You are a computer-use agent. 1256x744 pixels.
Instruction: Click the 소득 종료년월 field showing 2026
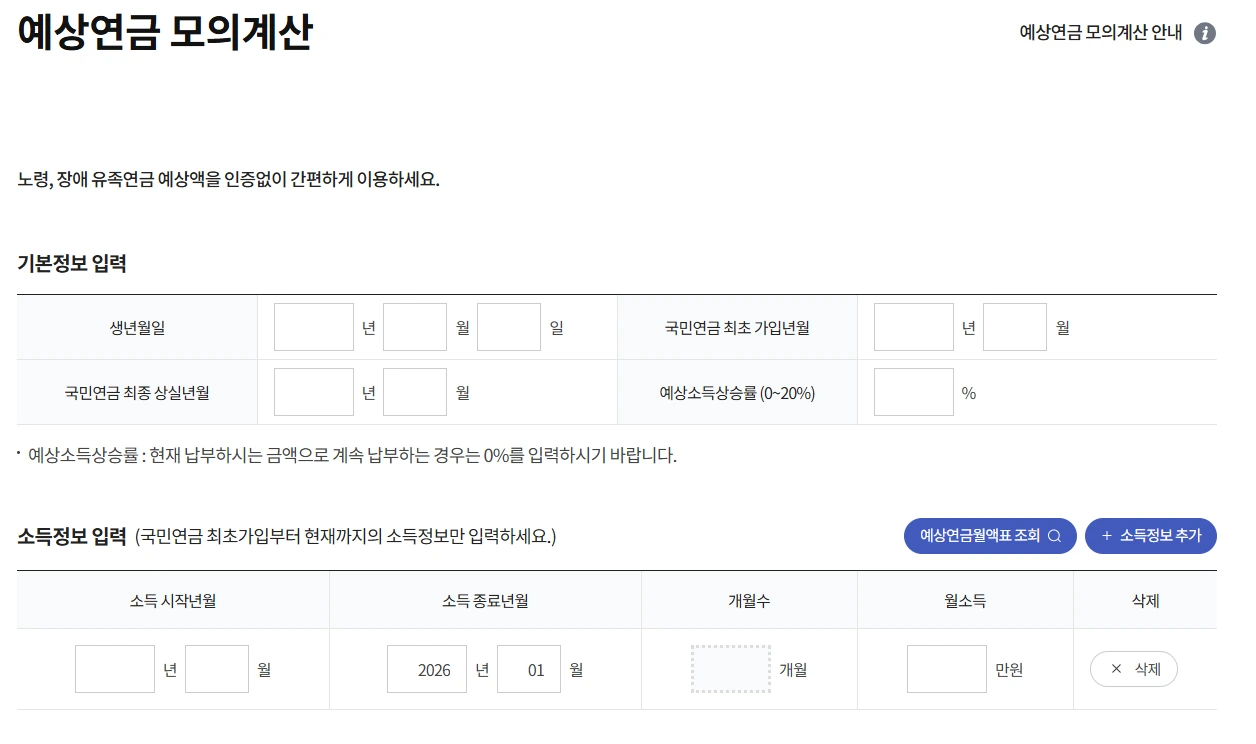[427, 668]
